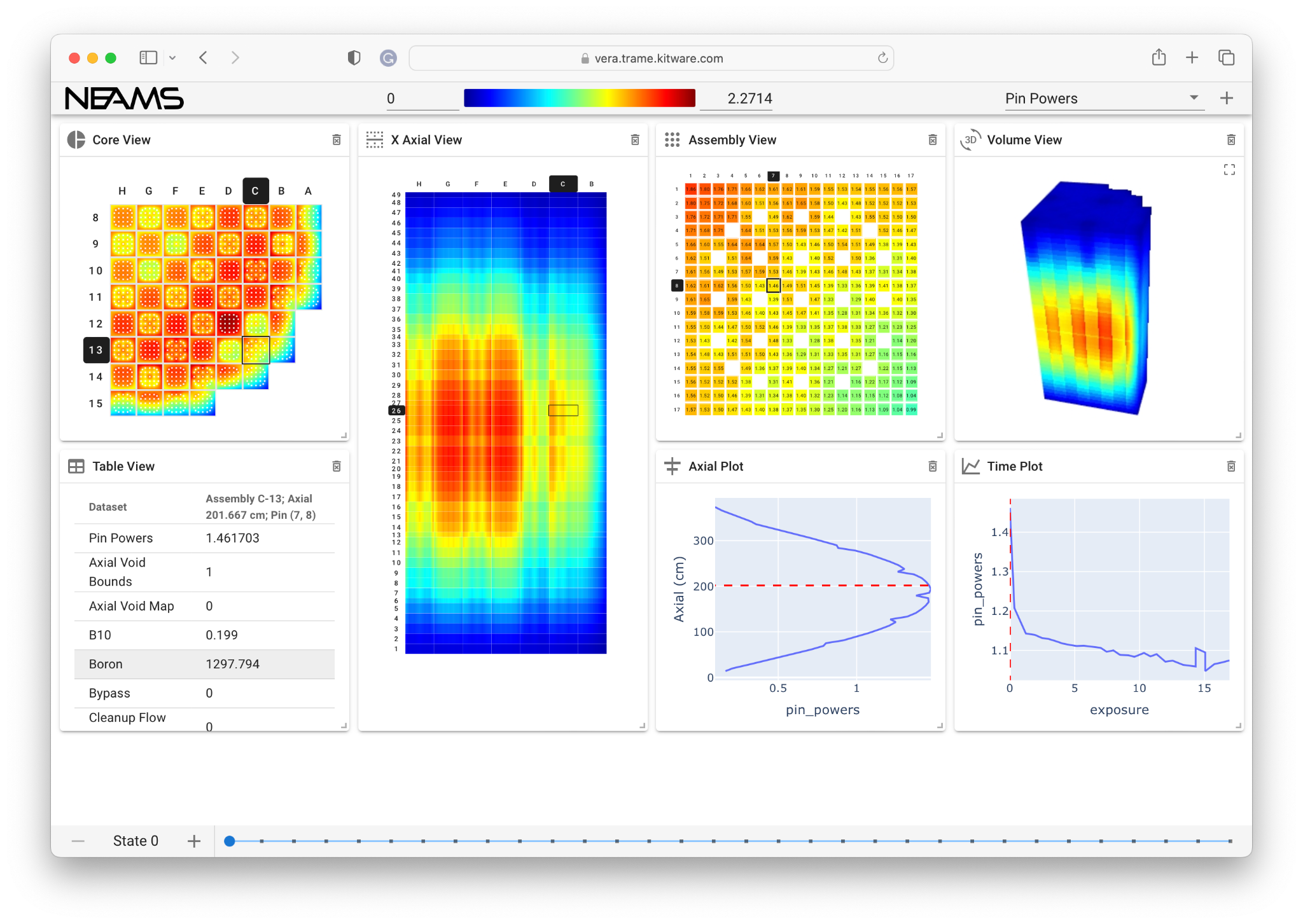This screenshot has width=1303, height=924.
Task: Click the Axial Plot panel icon
Action: click(672, 465)
